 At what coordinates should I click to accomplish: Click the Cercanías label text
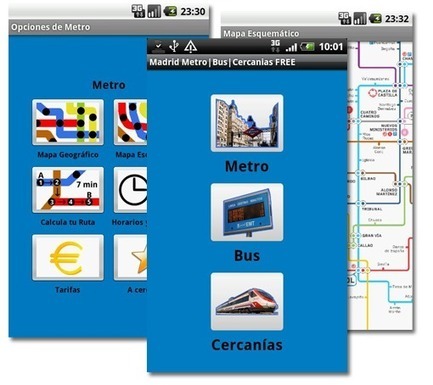247,345
